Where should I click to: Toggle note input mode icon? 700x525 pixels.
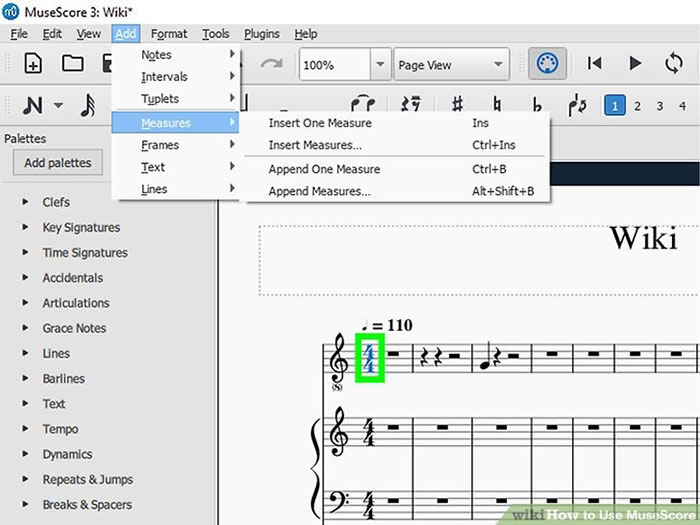point(33,105)
